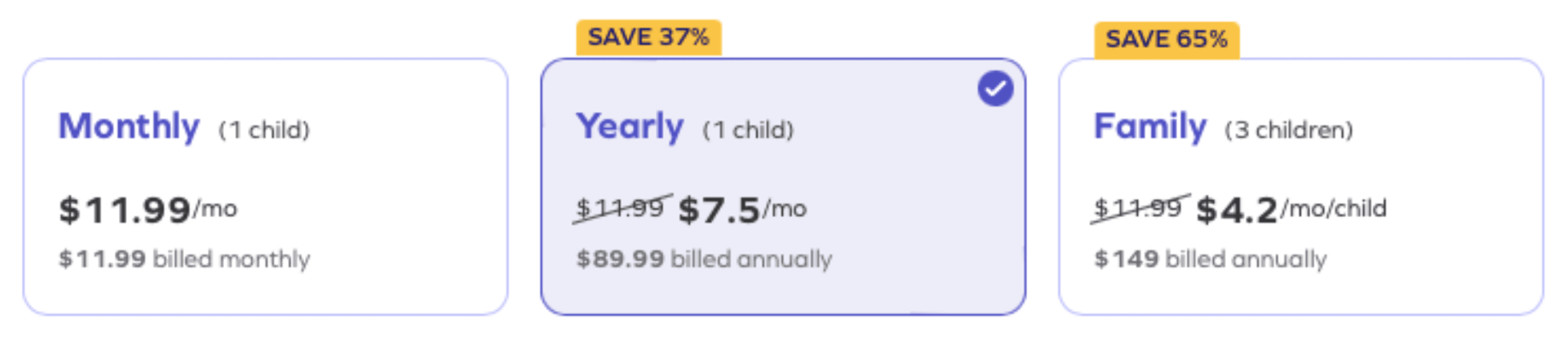The image size is (1568, 340).
Task: Click the Yearly plan heading
Action: click(630, 127)
